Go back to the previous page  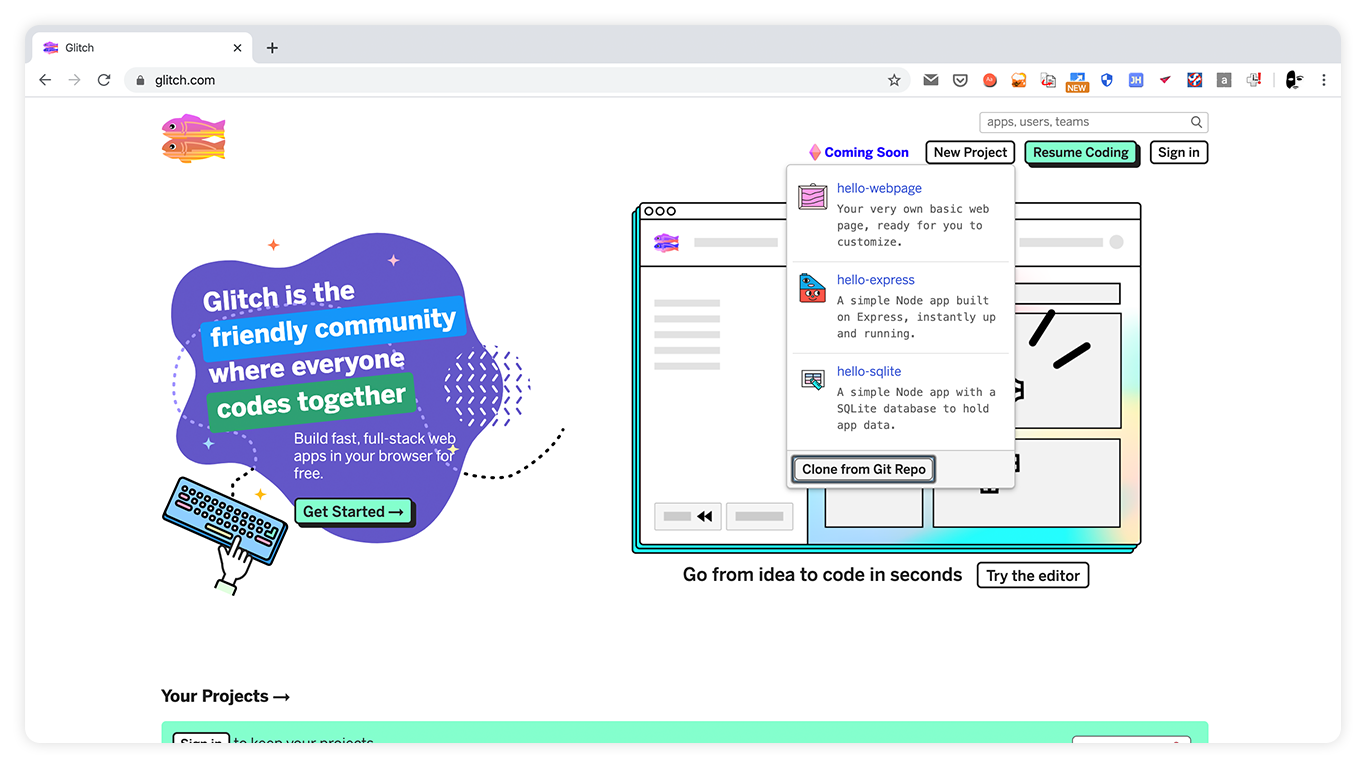(45, 80)
